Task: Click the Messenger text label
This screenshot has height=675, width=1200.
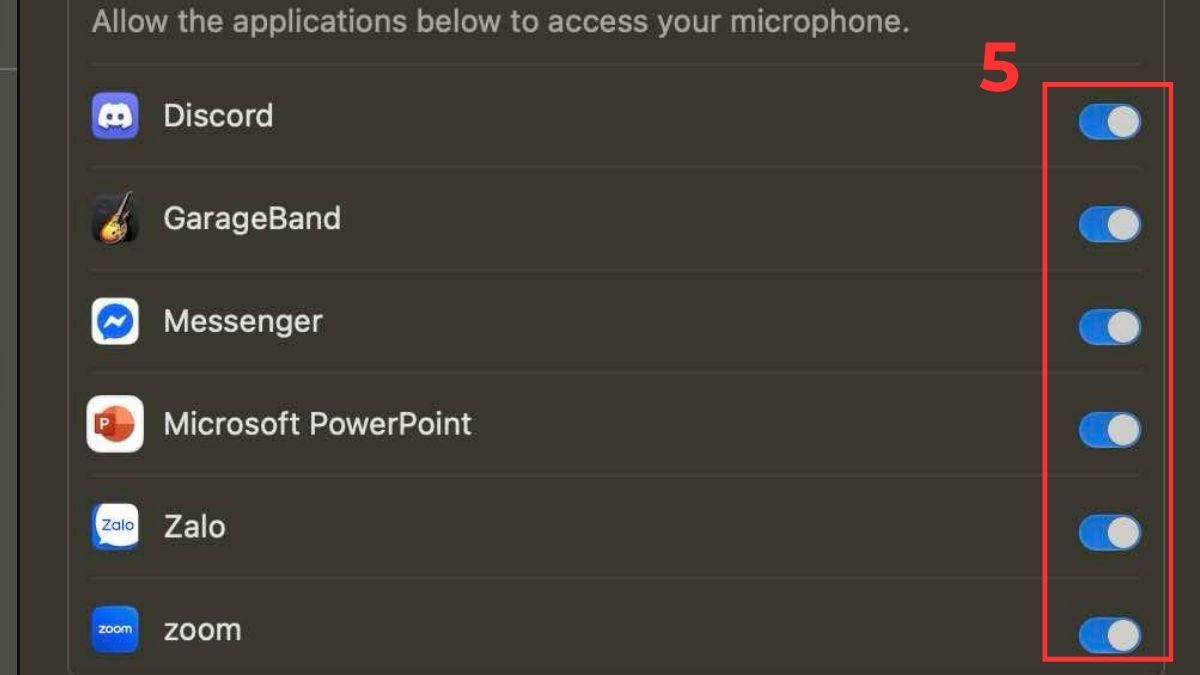Action: pyautogui.click(x=243, y=322)
